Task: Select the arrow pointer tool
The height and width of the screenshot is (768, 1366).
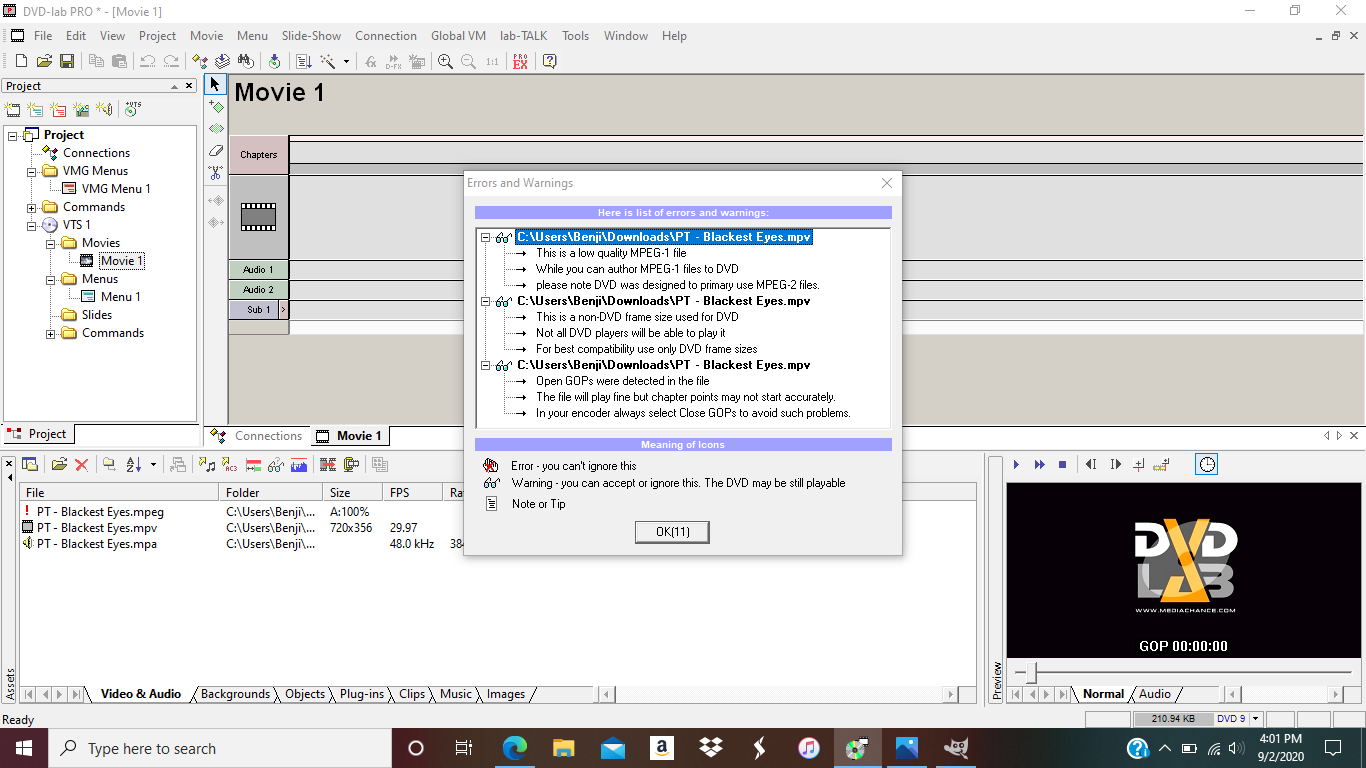Action: 215,84
